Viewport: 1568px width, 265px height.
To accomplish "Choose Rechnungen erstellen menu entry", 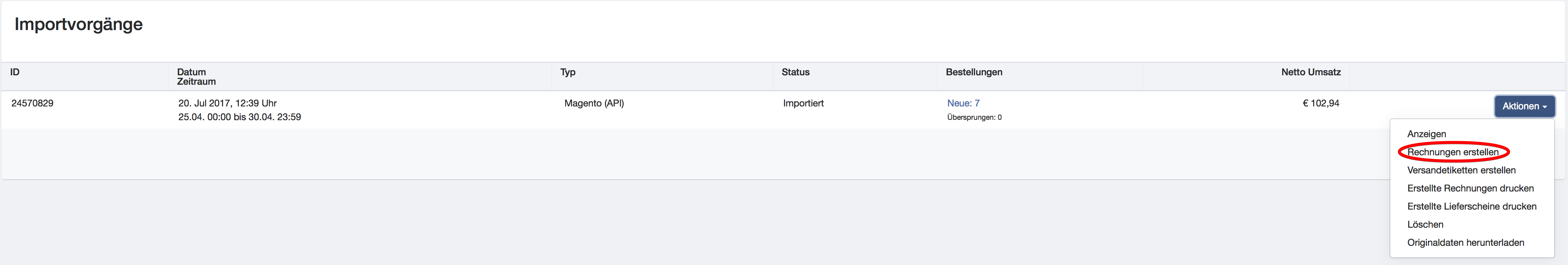I will (x=1452, y=152).
